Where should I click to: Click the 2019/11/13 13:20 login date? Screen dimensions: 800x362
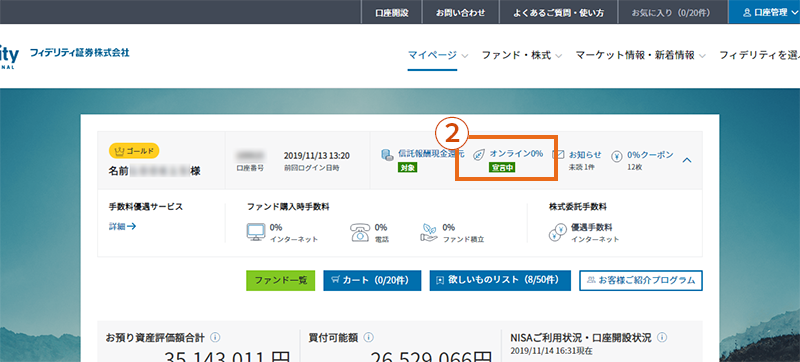[x=317, y=156]
